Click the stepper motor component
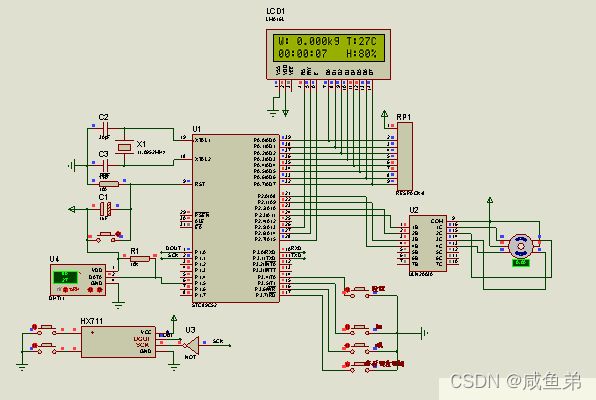This screenshot has height=400, width=596. click(x=521, y=246)
